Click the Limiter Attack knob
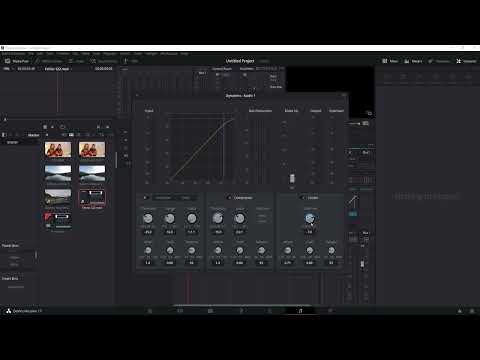 (288, 250)
